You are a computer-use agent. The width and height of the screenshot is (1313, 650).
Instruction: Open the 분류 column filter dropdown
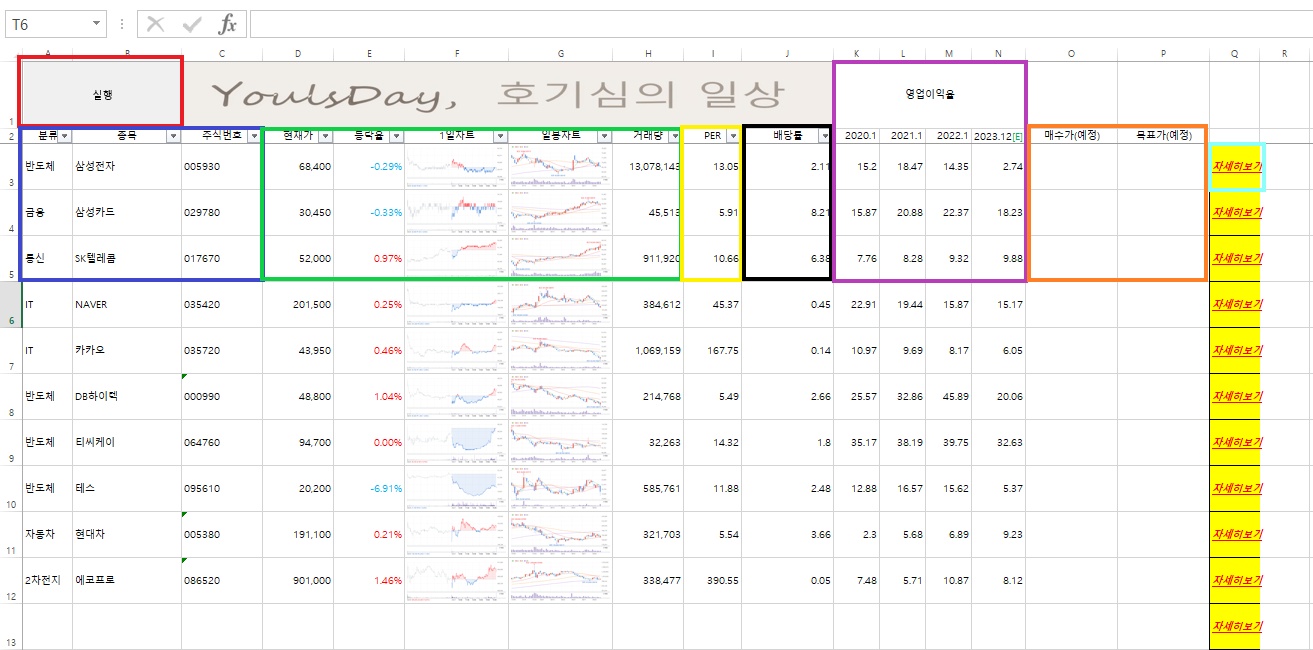coord(65,136)
